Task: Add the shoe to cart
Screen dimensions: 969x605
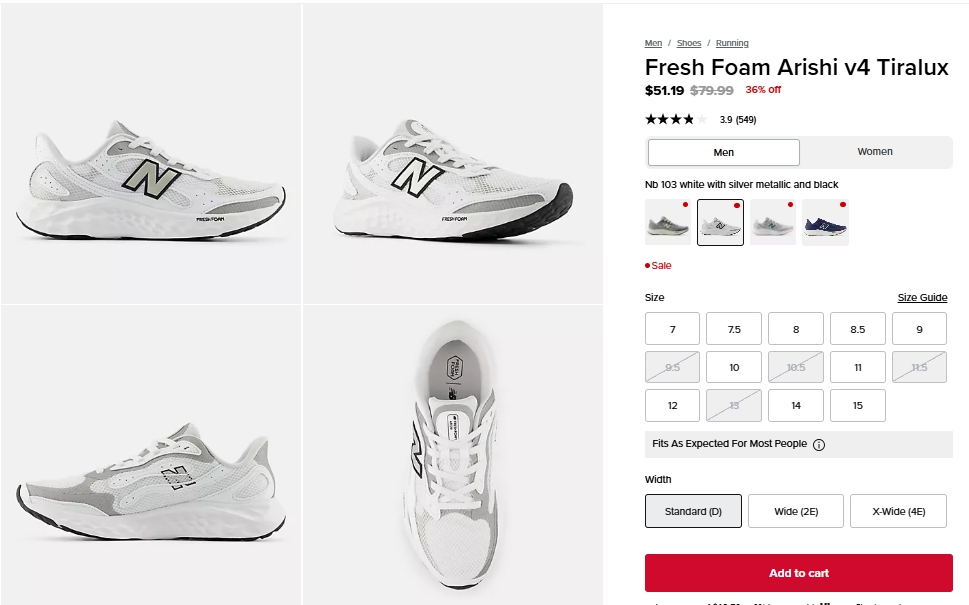Action: 798,573
